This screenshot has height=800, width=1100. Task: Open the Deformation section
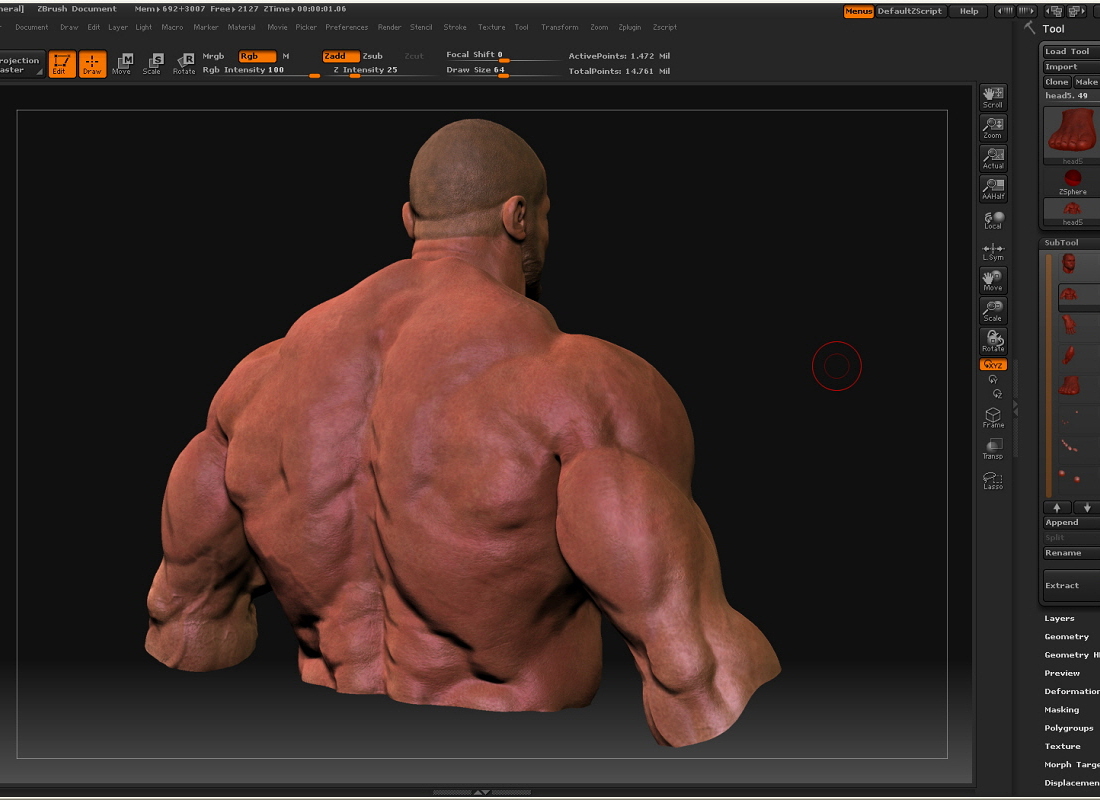(1070, 691)
